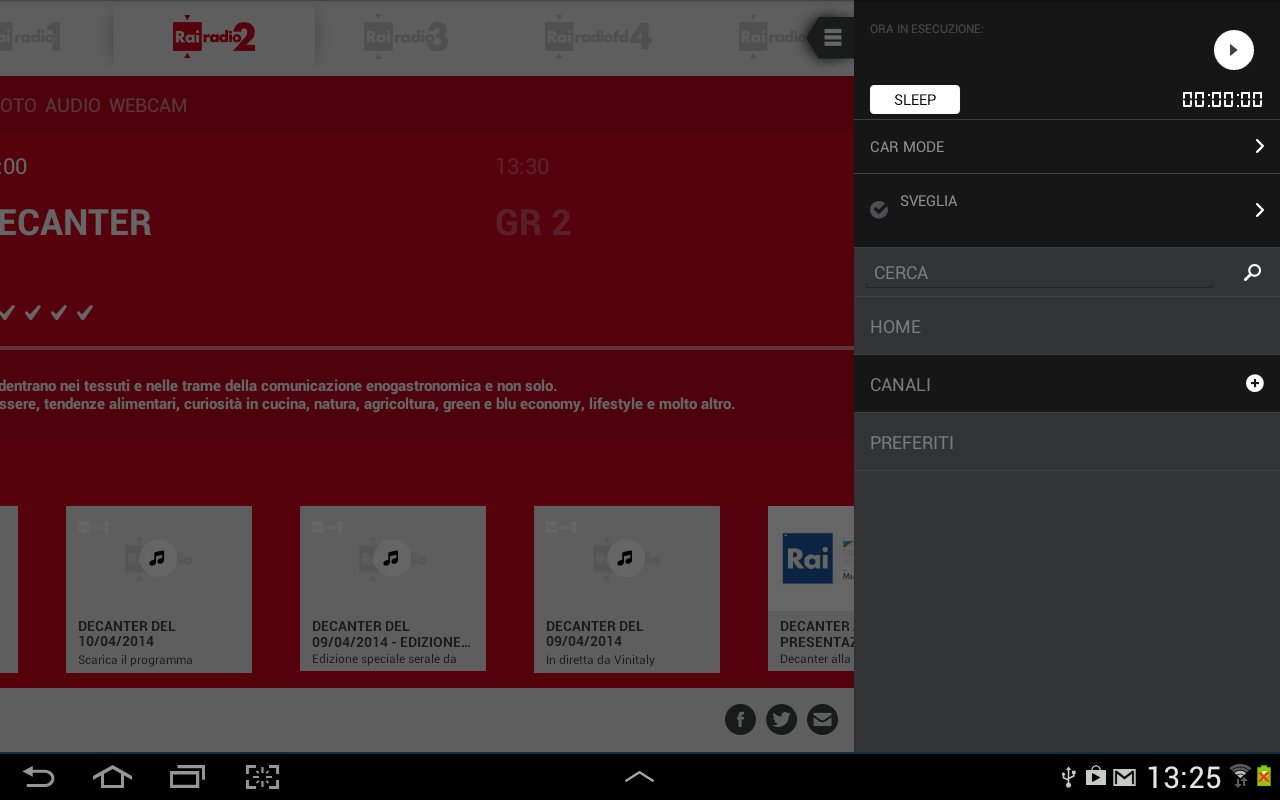The image size is (1280, 800).
Task: Expand CANALI with the plus icon
Action: click(1254, 384)
